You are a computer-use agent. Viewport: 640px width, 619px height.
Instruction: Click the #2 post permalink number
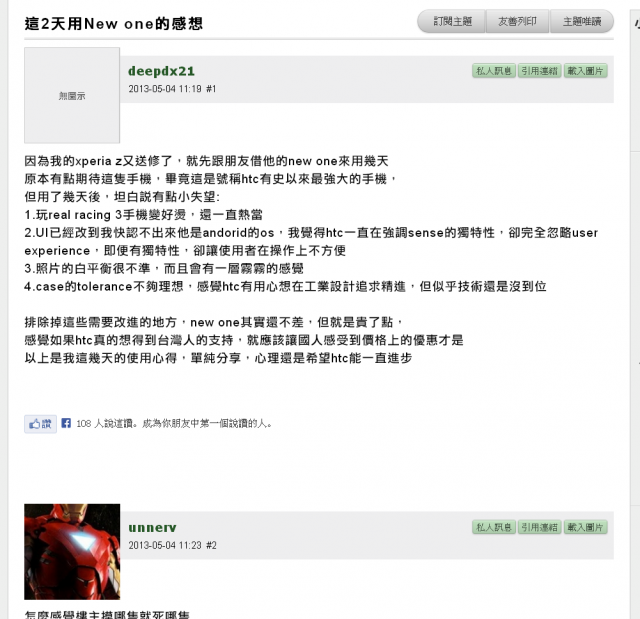click(x=211, y=546)
